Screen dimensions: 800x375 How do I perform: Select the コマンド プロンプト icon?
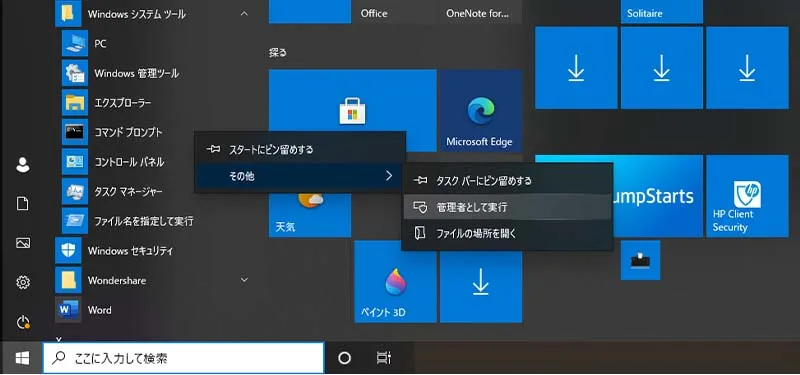[x=75, y=132]
